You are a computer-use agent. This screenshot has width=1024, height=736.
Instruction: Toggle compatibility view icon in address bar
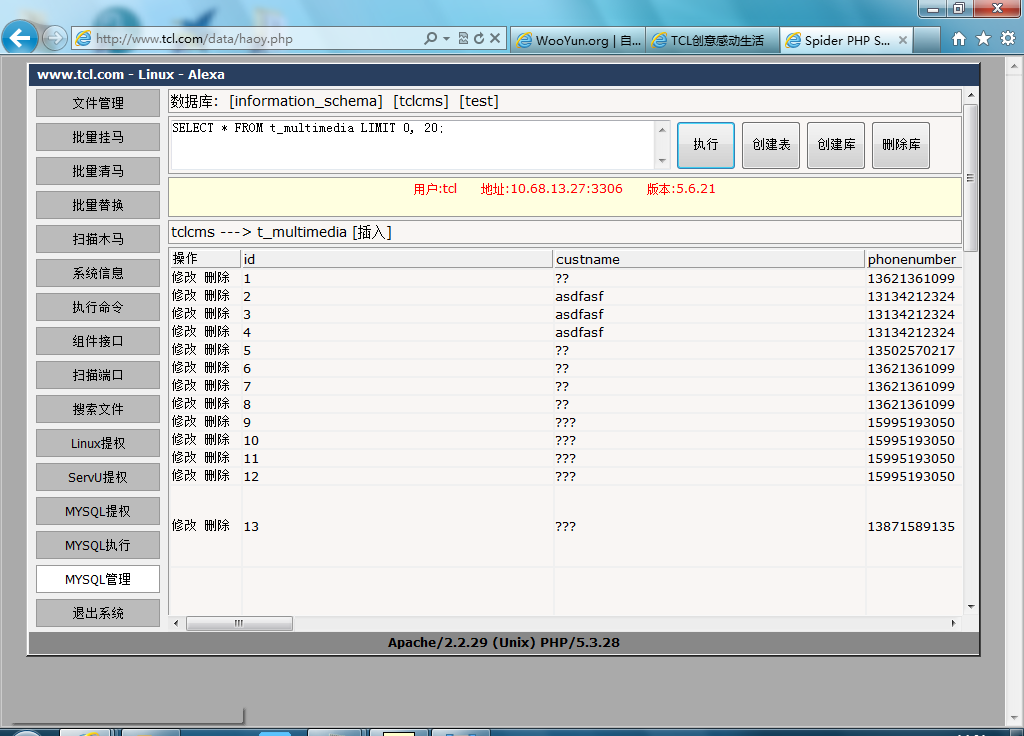463,39
